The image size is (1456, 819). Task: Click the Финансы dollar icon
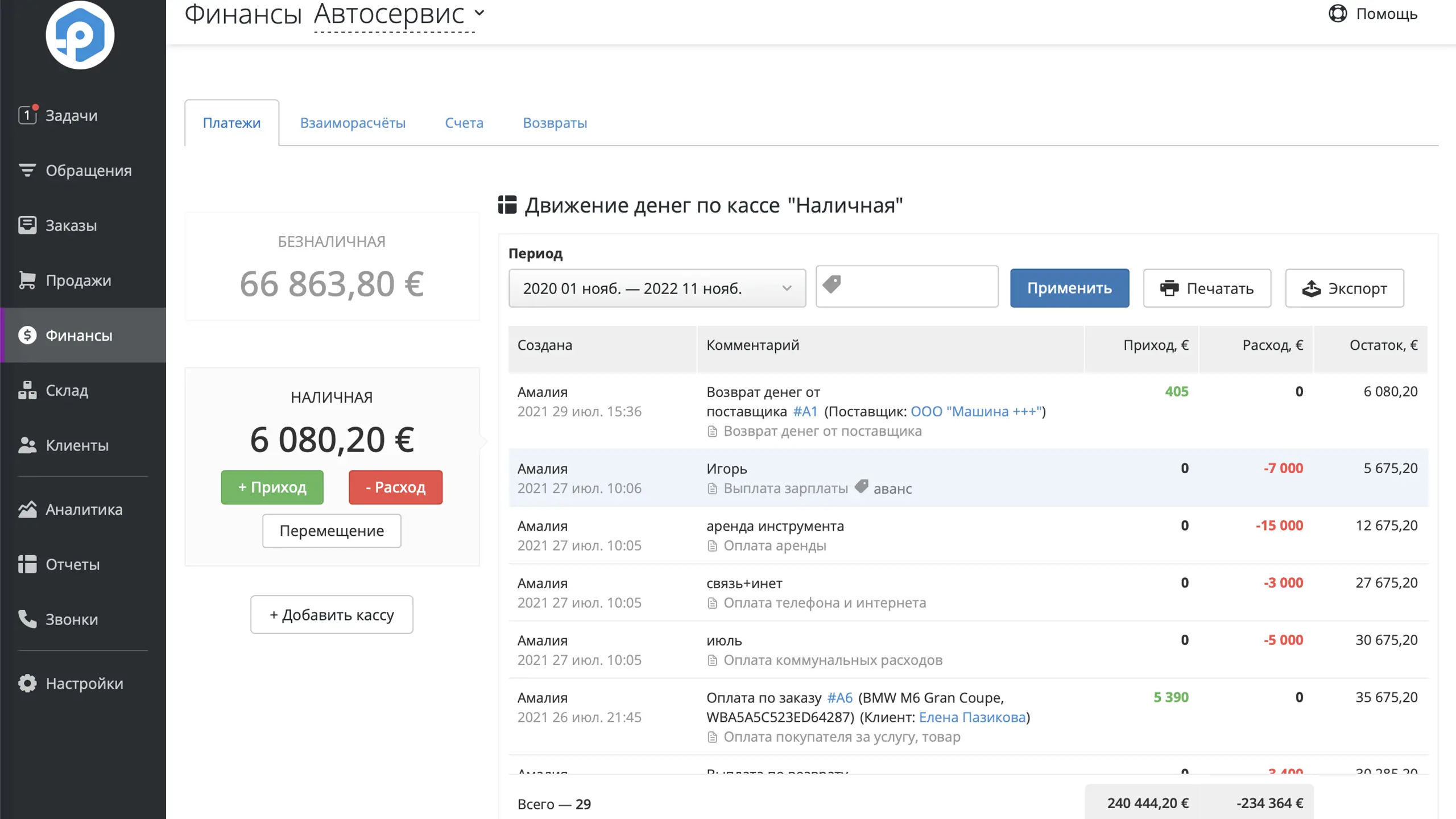[x=27, y=335]
